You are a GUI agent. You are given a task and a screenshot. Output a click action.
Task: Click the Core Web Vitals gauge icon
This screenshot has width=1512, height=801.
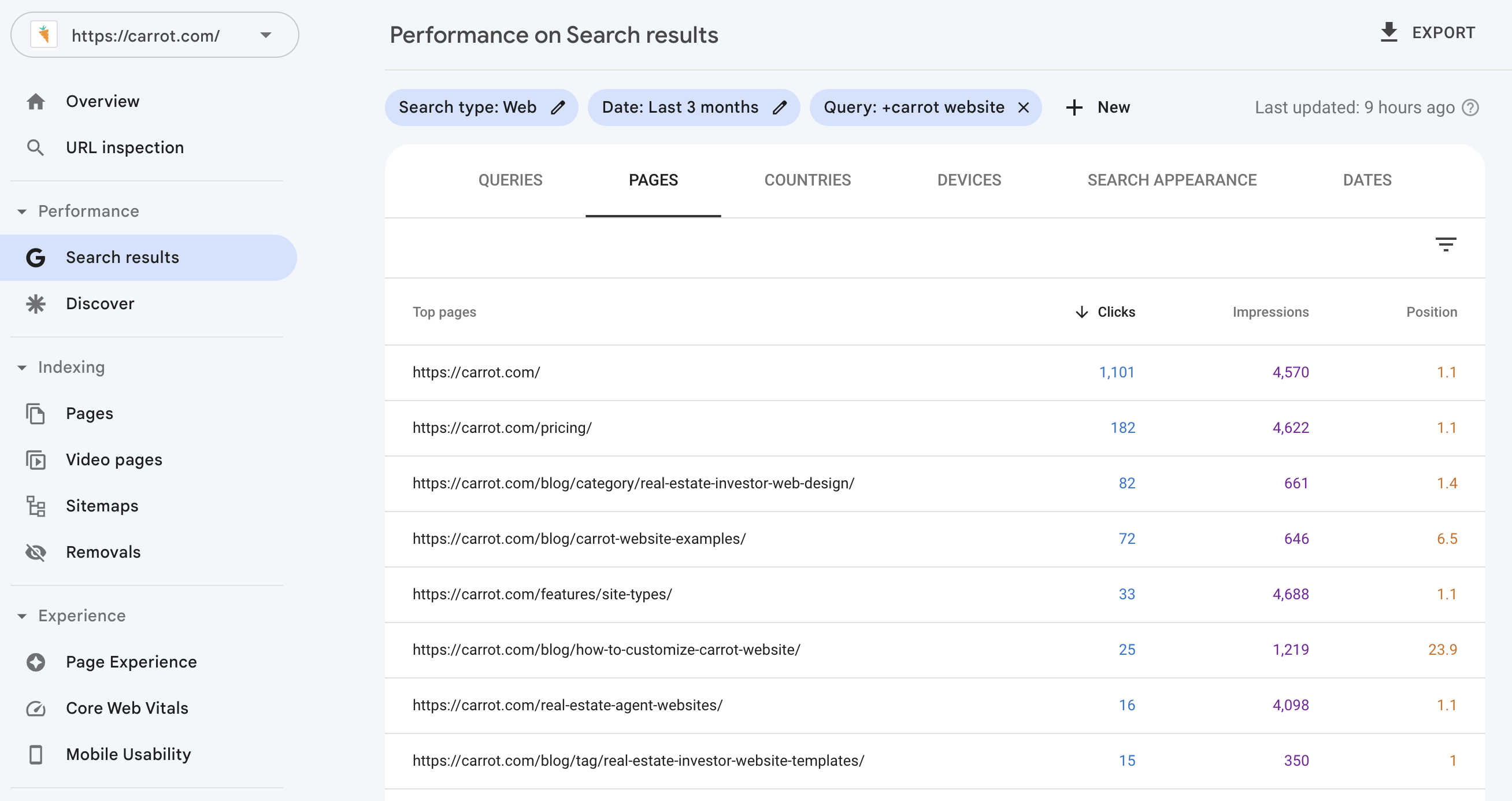tap(36, 709)
